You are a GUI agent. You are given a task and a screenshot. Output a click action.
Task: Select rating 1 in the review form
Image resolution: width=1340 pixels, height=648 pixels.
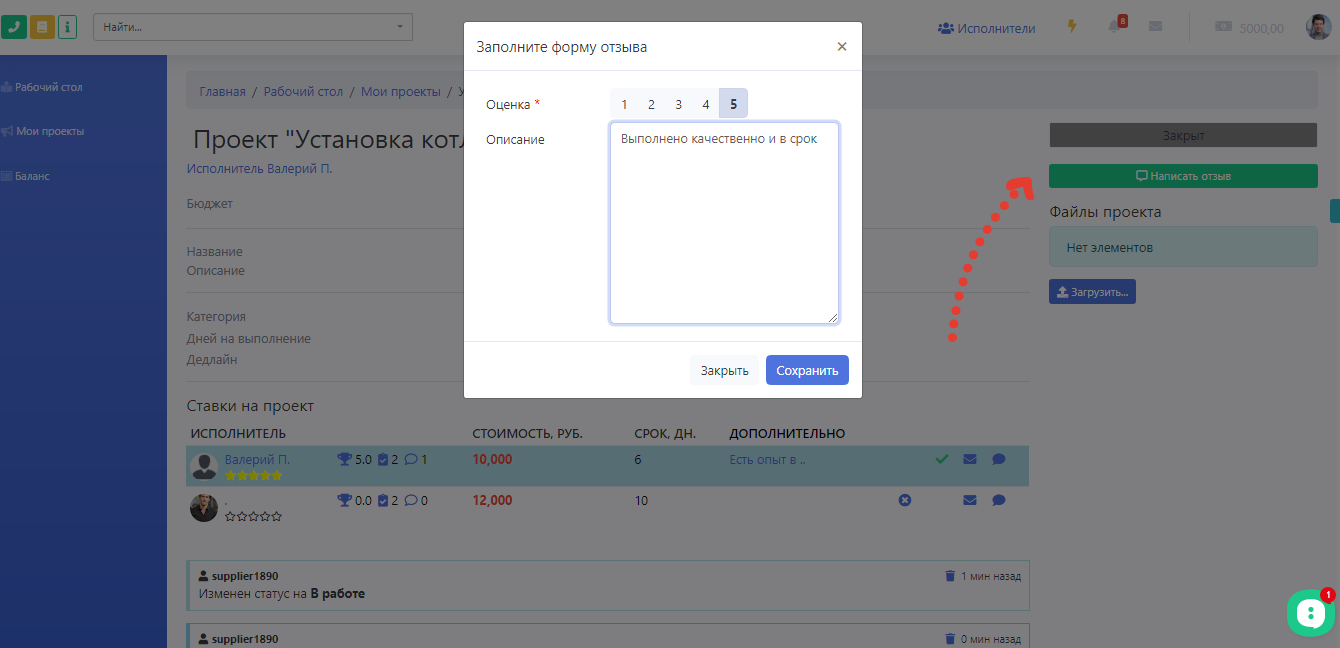coord(624,103)
